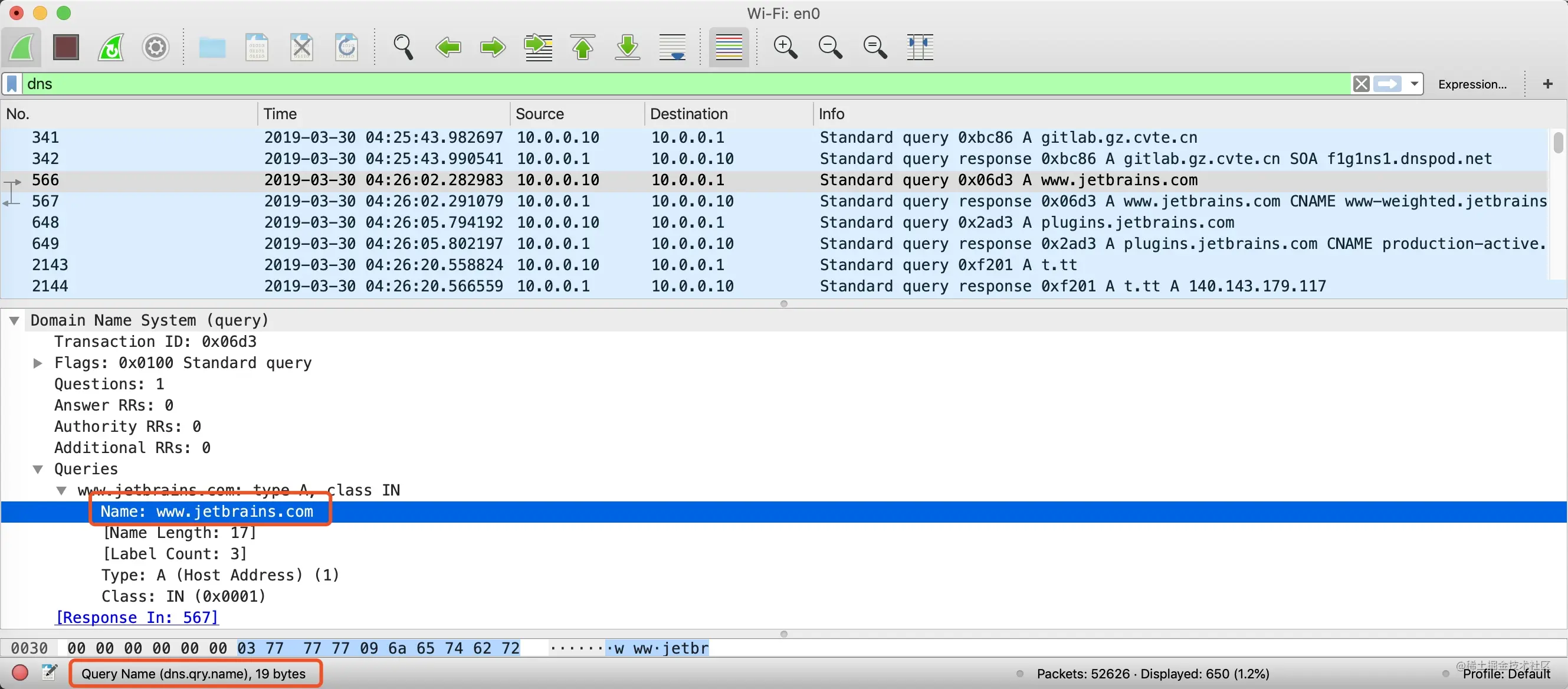
Task: Apply the display filter with the arrow button
Action: pos(1387,83)
